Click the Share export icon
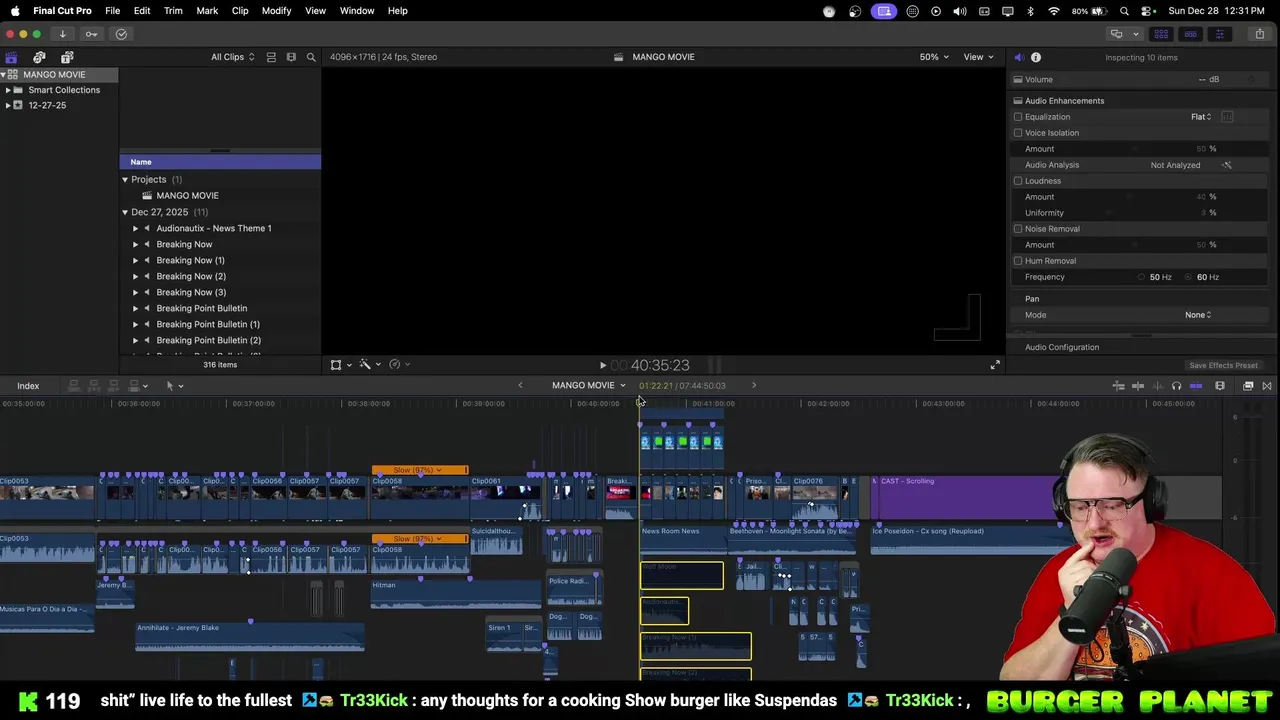 point(1260,34)
